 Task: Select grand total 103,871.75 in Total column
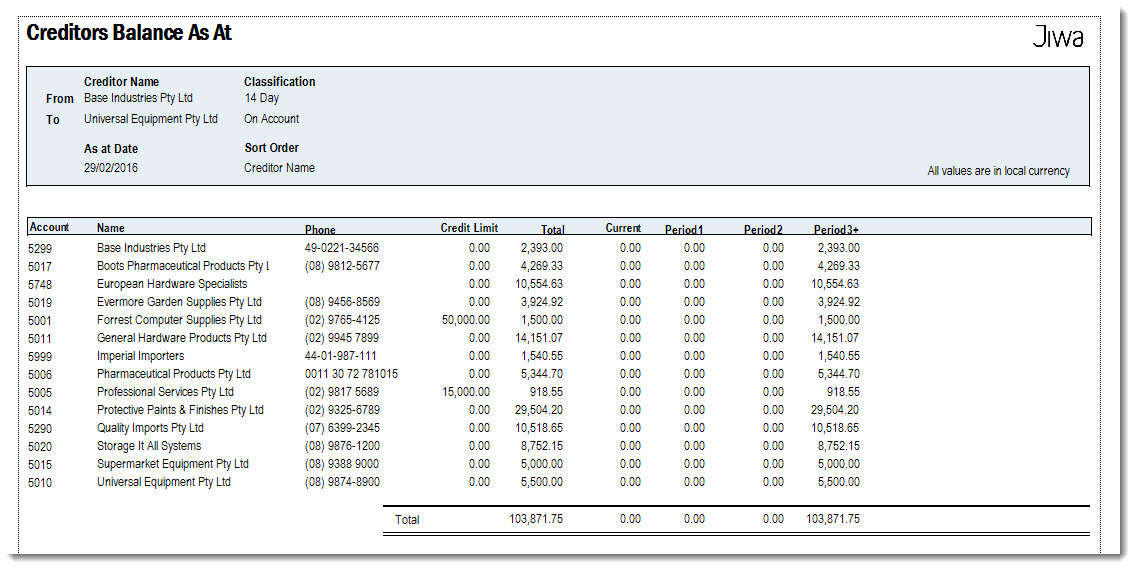tap(536, 519)
